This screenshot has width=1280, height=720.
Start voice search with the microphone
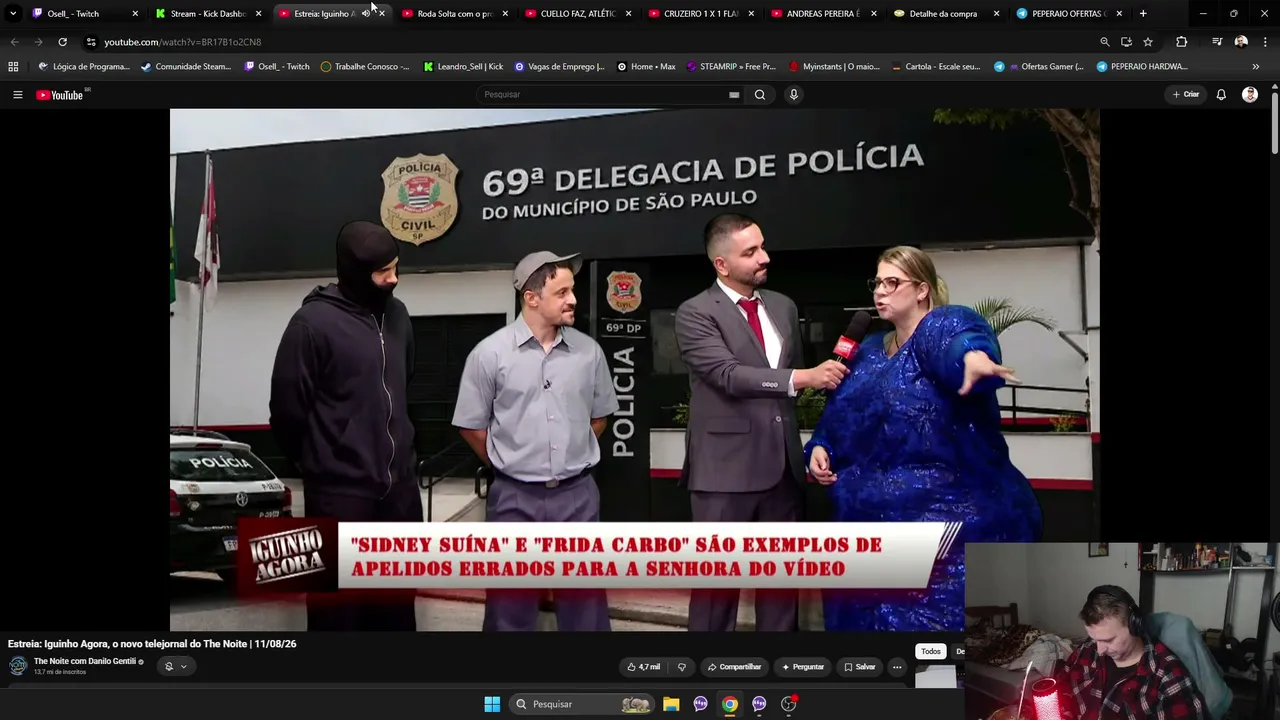coord(794,95)
